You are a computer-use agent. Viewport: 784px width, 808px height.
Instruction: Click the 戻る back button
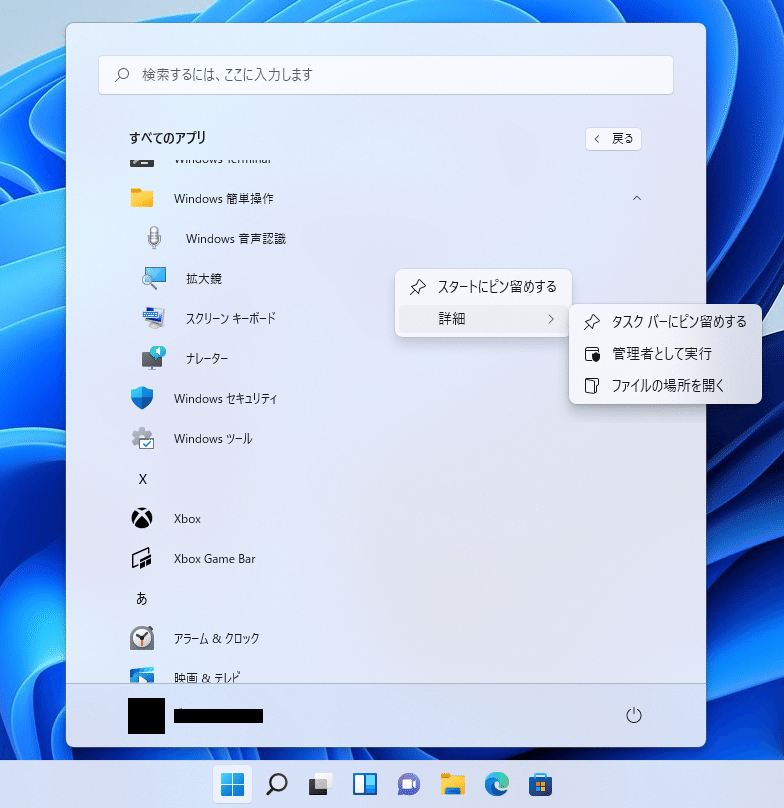[x=613, y=139]
